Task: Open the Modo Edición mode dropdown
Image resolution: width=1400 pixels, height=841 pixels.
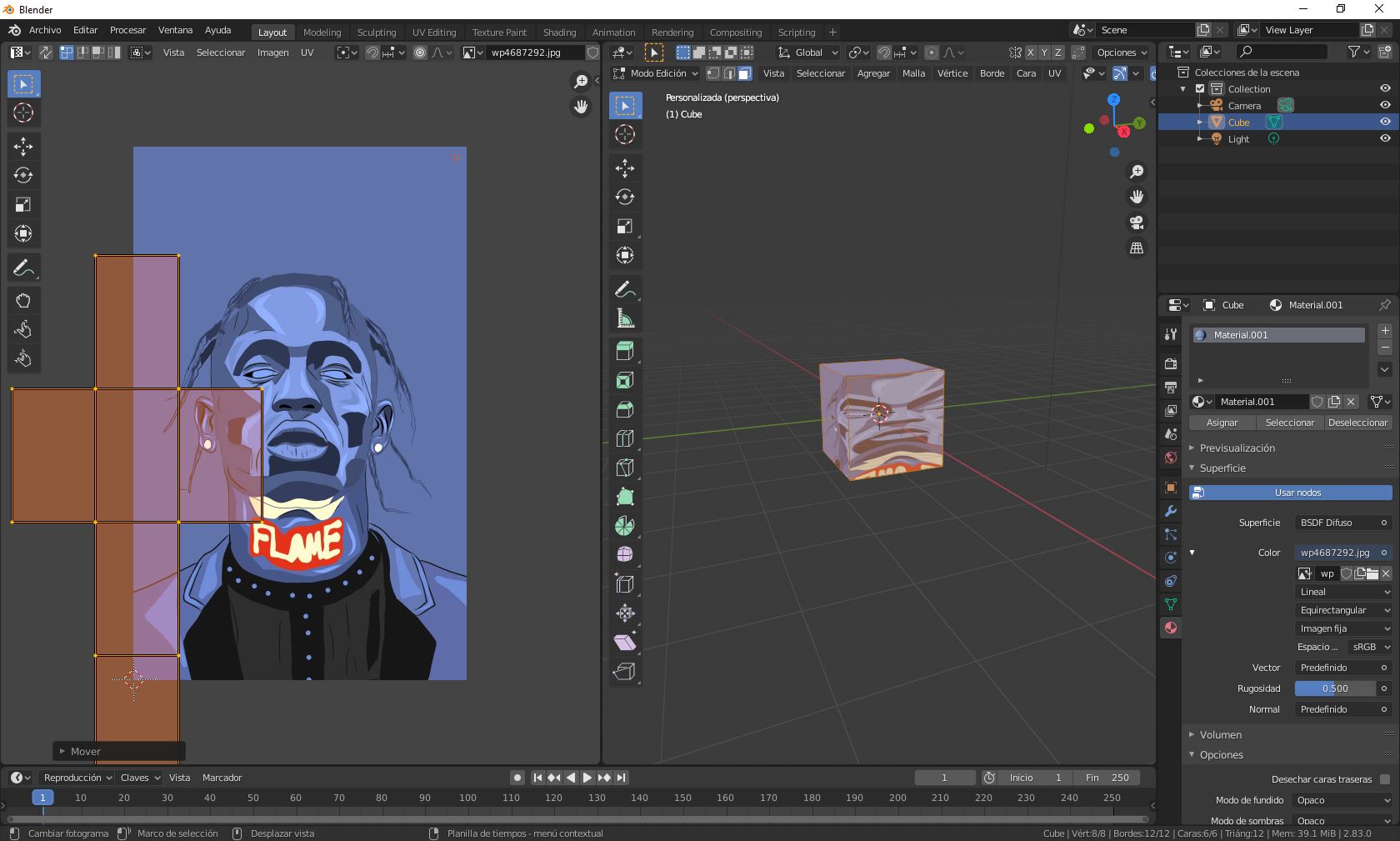Action: [x=655, y=73]
